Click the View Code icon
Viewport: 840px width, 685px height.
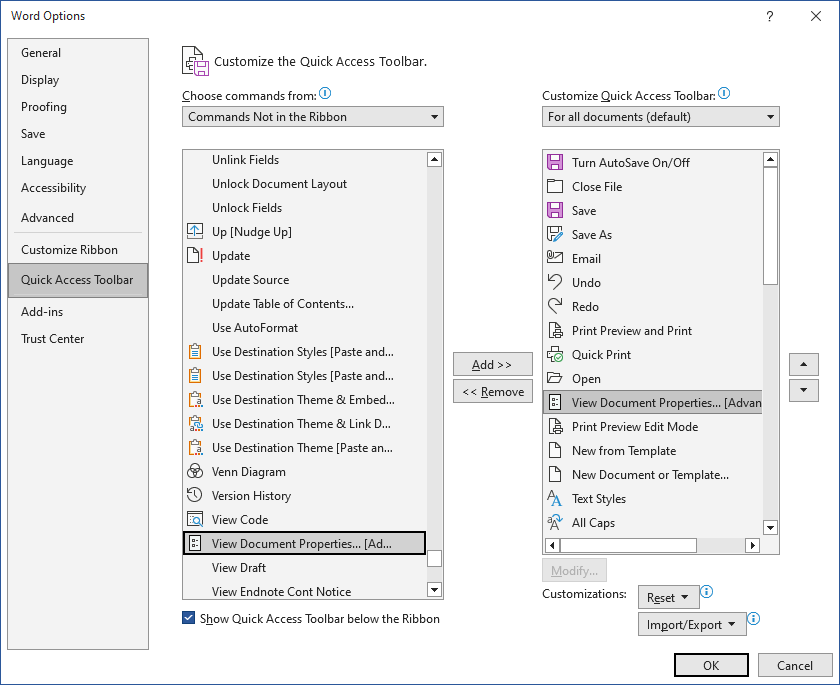[195, 519]
